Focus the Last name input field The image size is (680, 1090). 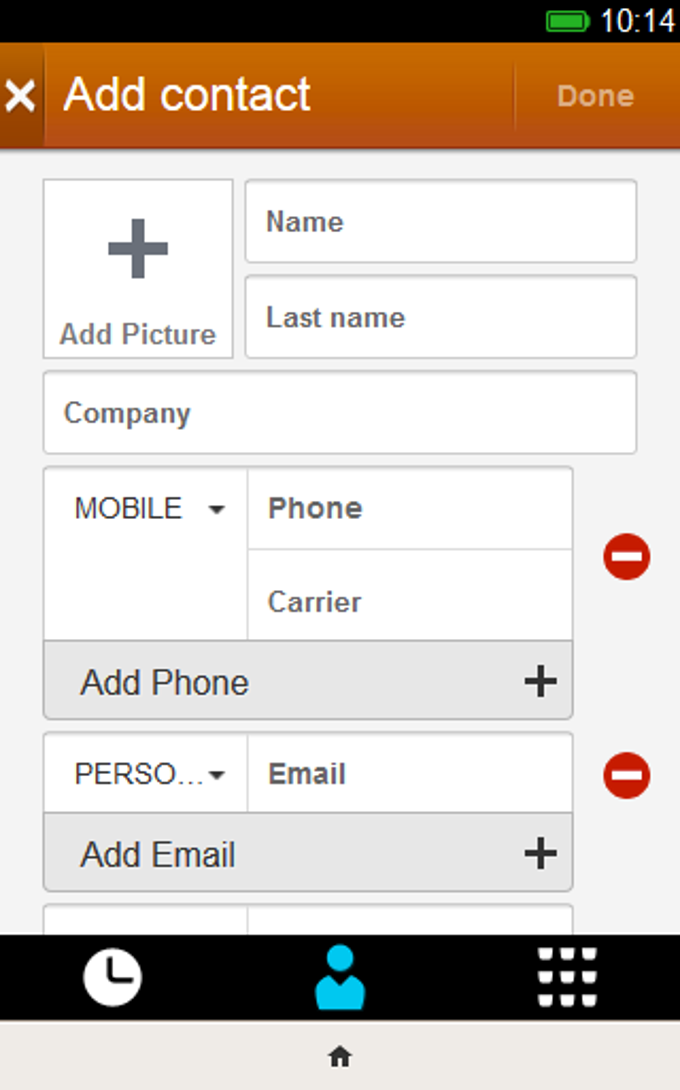tap(441, 317)
